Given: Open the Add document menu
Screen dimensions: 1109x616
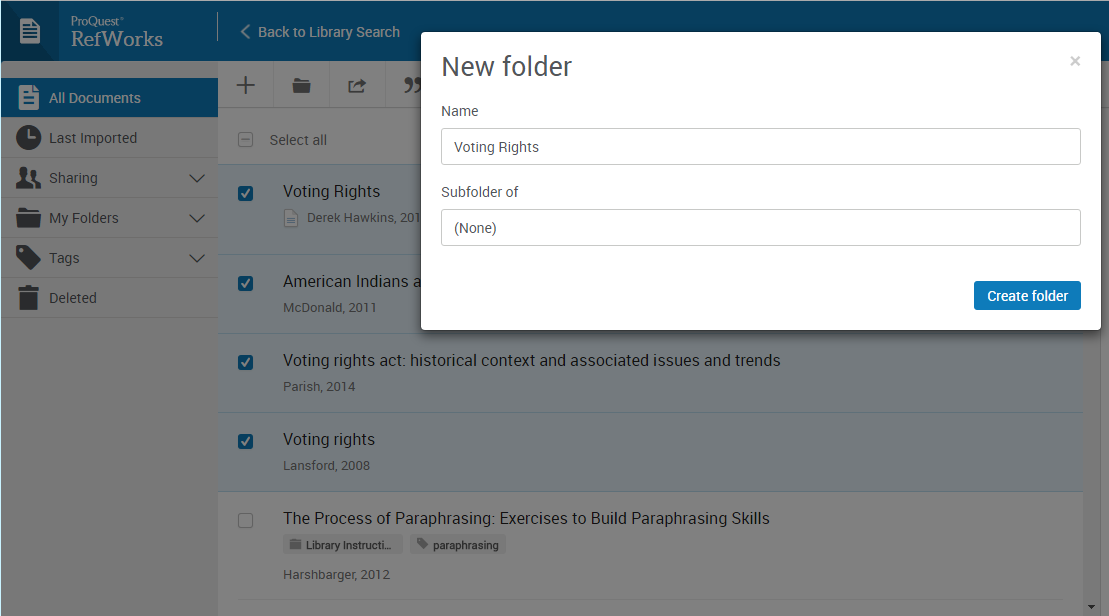Looking at the screenshot, I should (246, 84).
